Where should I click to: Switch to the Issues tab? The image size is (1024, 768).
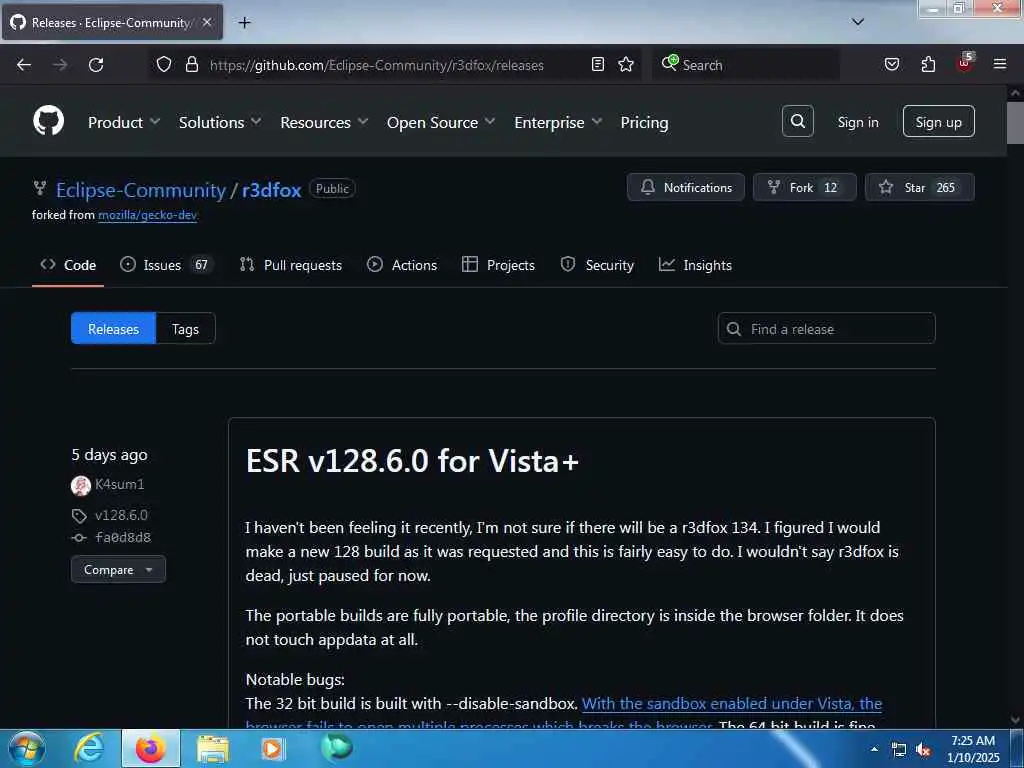click(166, 265)
